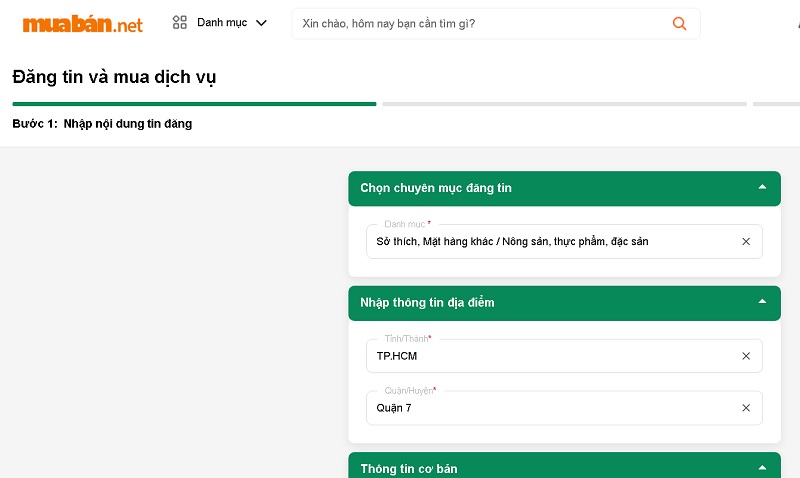Click the gray second step progress bar
Screen dimensions: 800x478
point(564,103)
